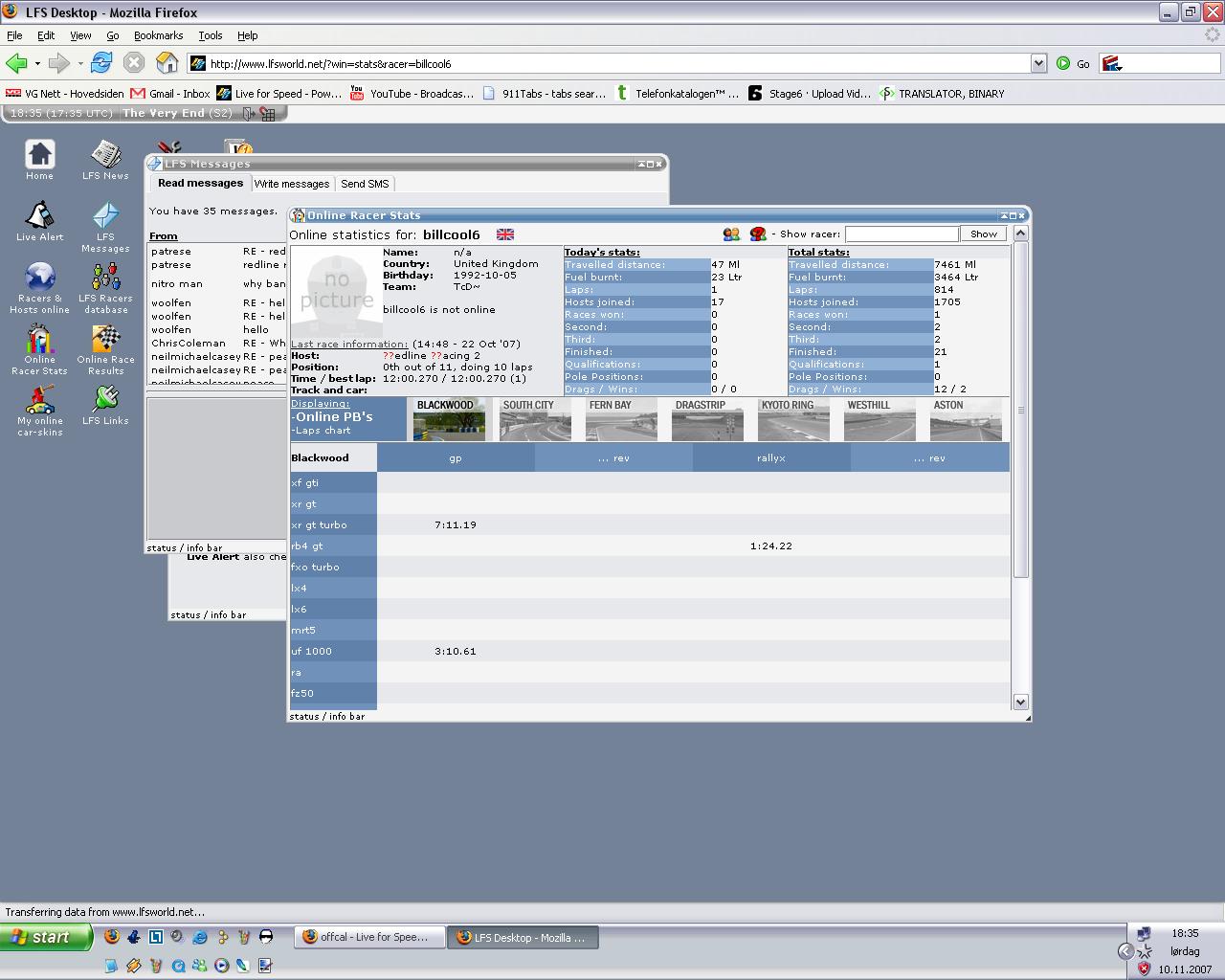Click the Start button

(47, 937)
